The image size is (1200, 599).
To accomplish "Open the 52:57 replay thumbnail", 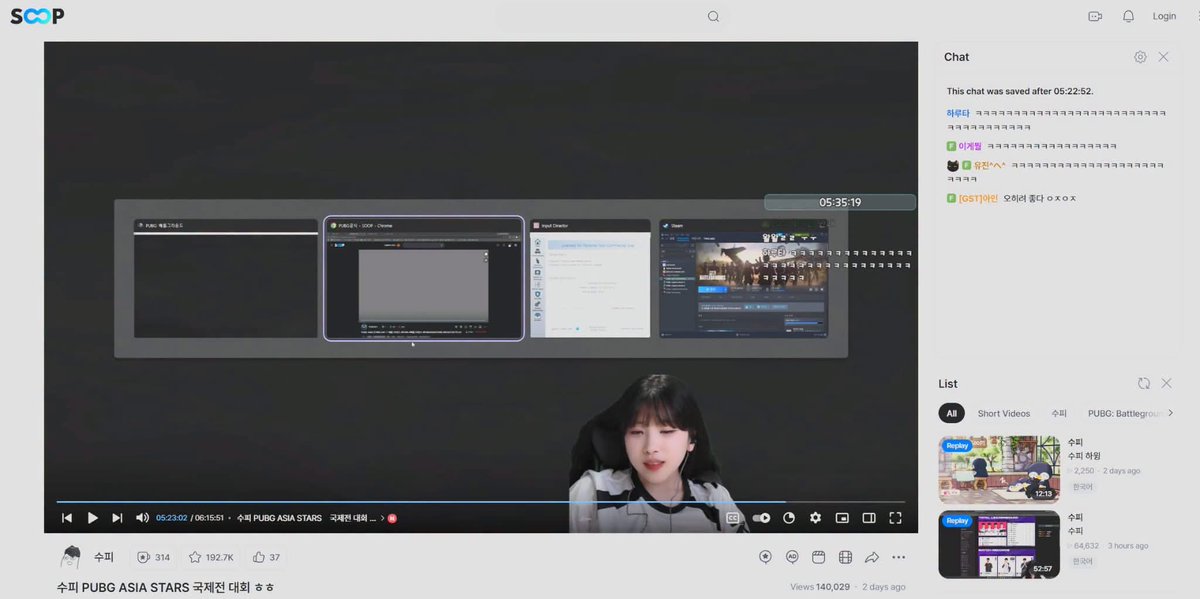I will click(999, 544).
